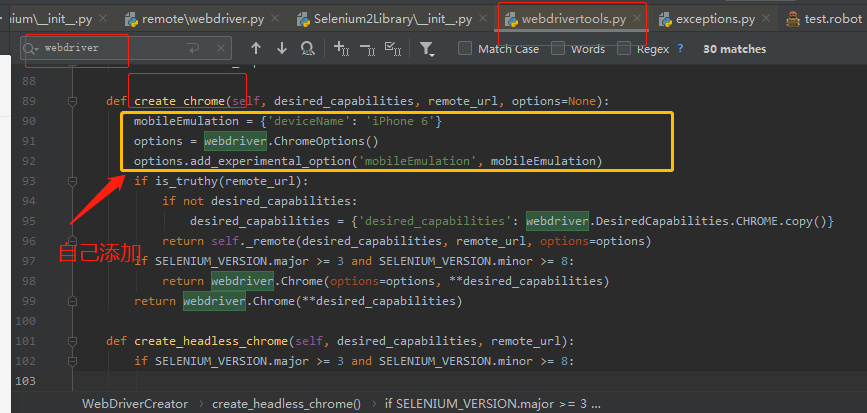The image size is (867, 413).
Task: Click highlighted webdriver on line 91
Action: tap(235, 141)
